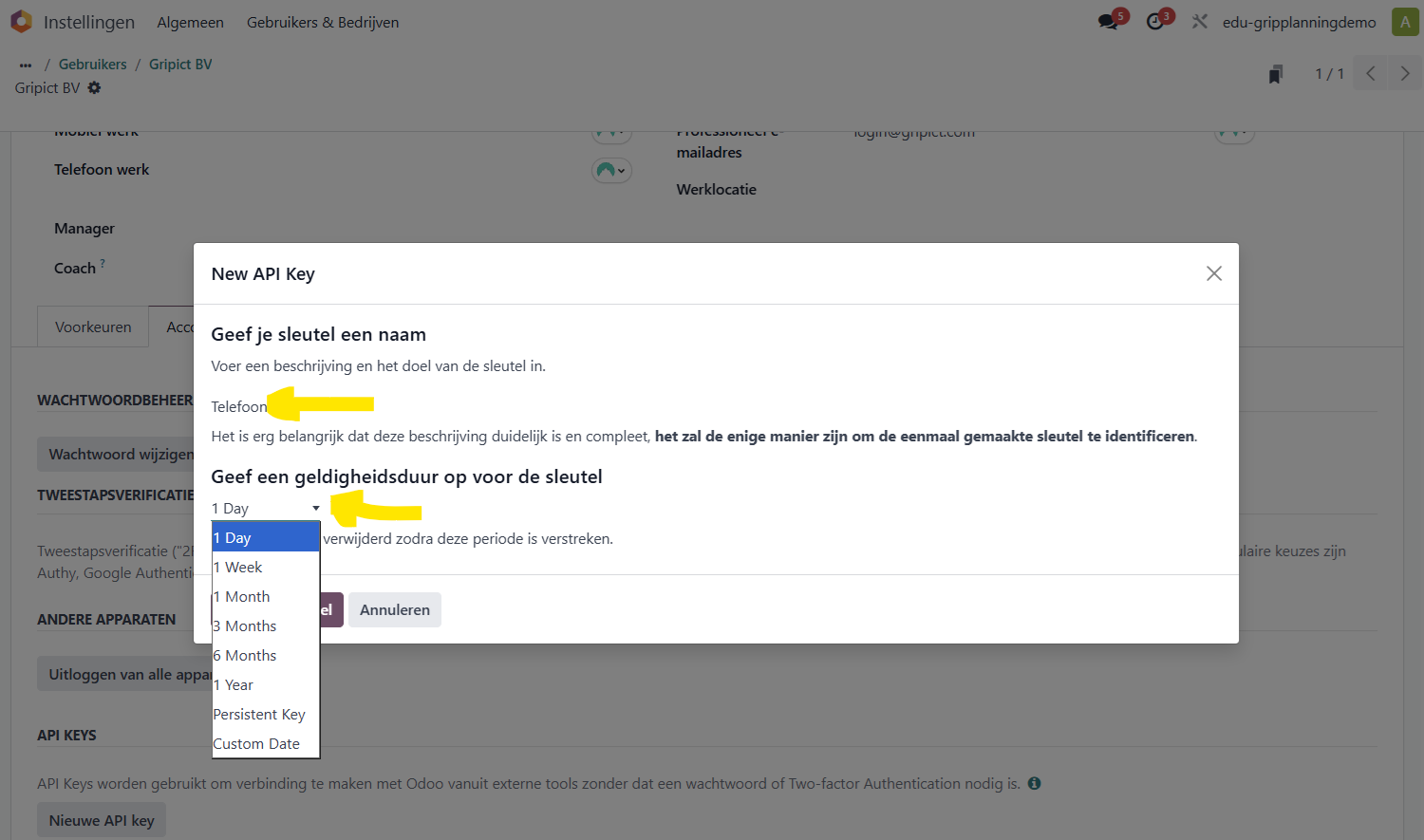Click the bookmark icon near record pager
The width and height of the screenshot is (1424, 840).
[1276, 74]
